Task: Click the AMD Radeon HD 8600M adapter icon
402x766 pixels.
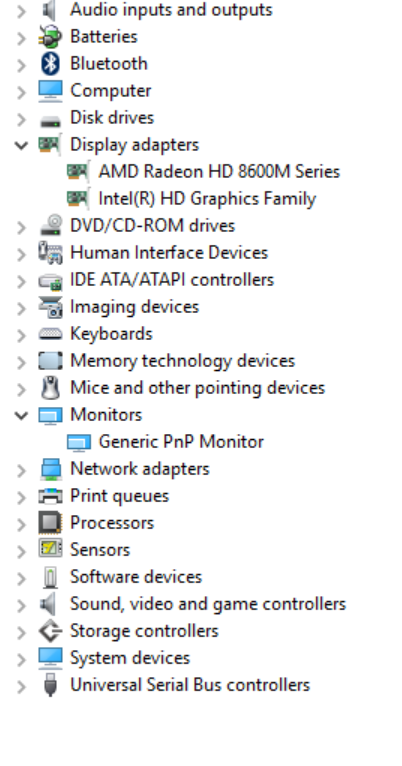Action: [78, 171]
